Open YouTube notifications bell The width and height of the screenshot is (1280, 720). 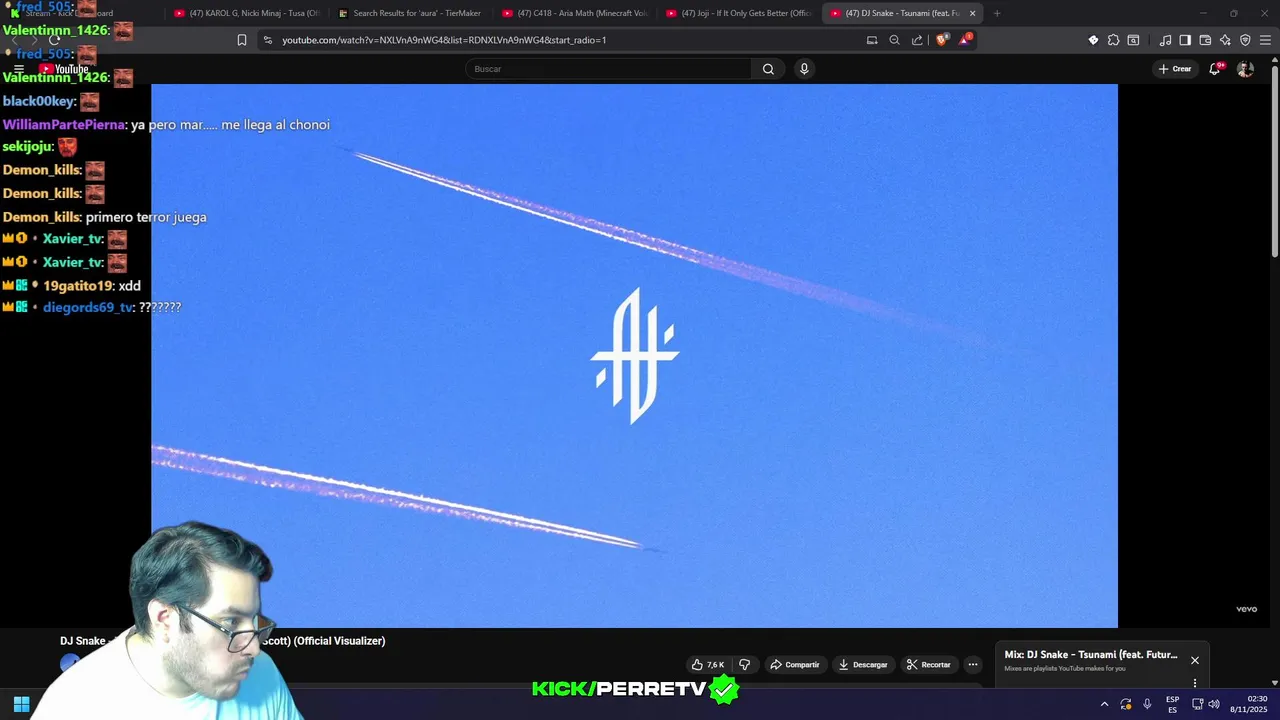[x=1215, y=69]
